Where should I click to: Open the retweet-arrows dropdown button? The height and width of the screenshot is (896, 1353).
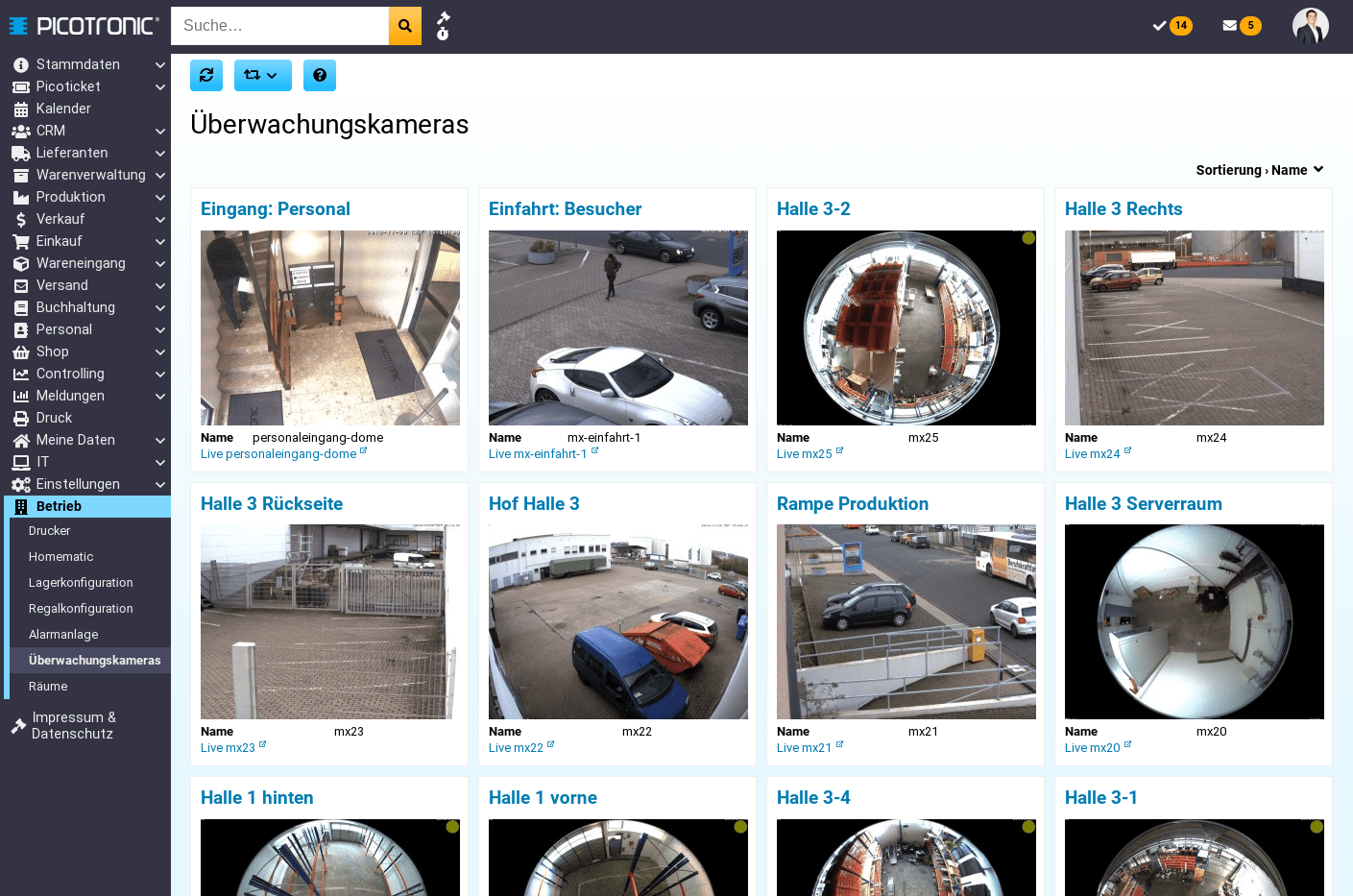coord(262,75)
